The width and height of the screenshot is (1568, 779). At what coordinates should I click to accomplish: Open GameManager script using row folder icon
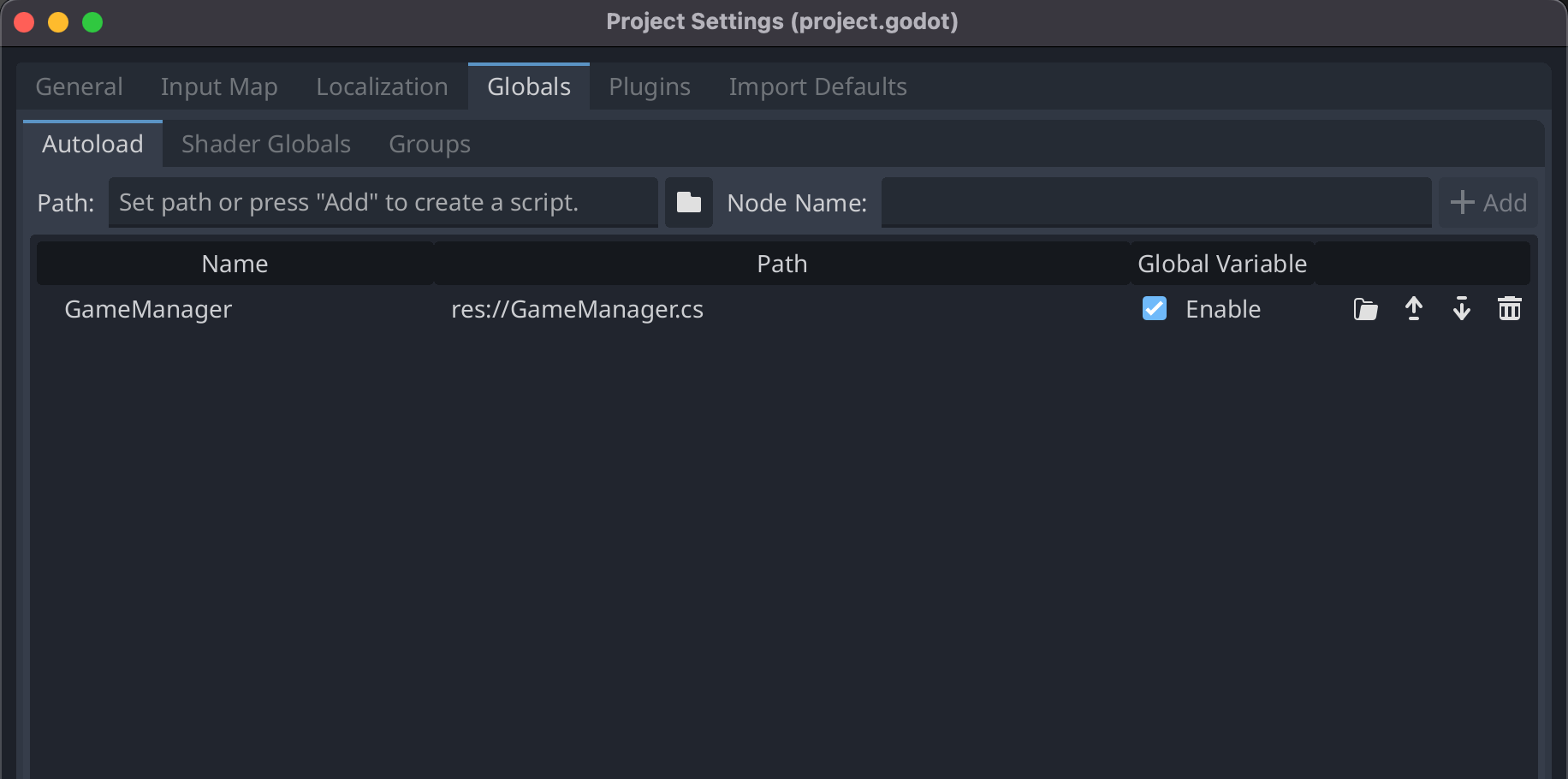click(1364, 309)
